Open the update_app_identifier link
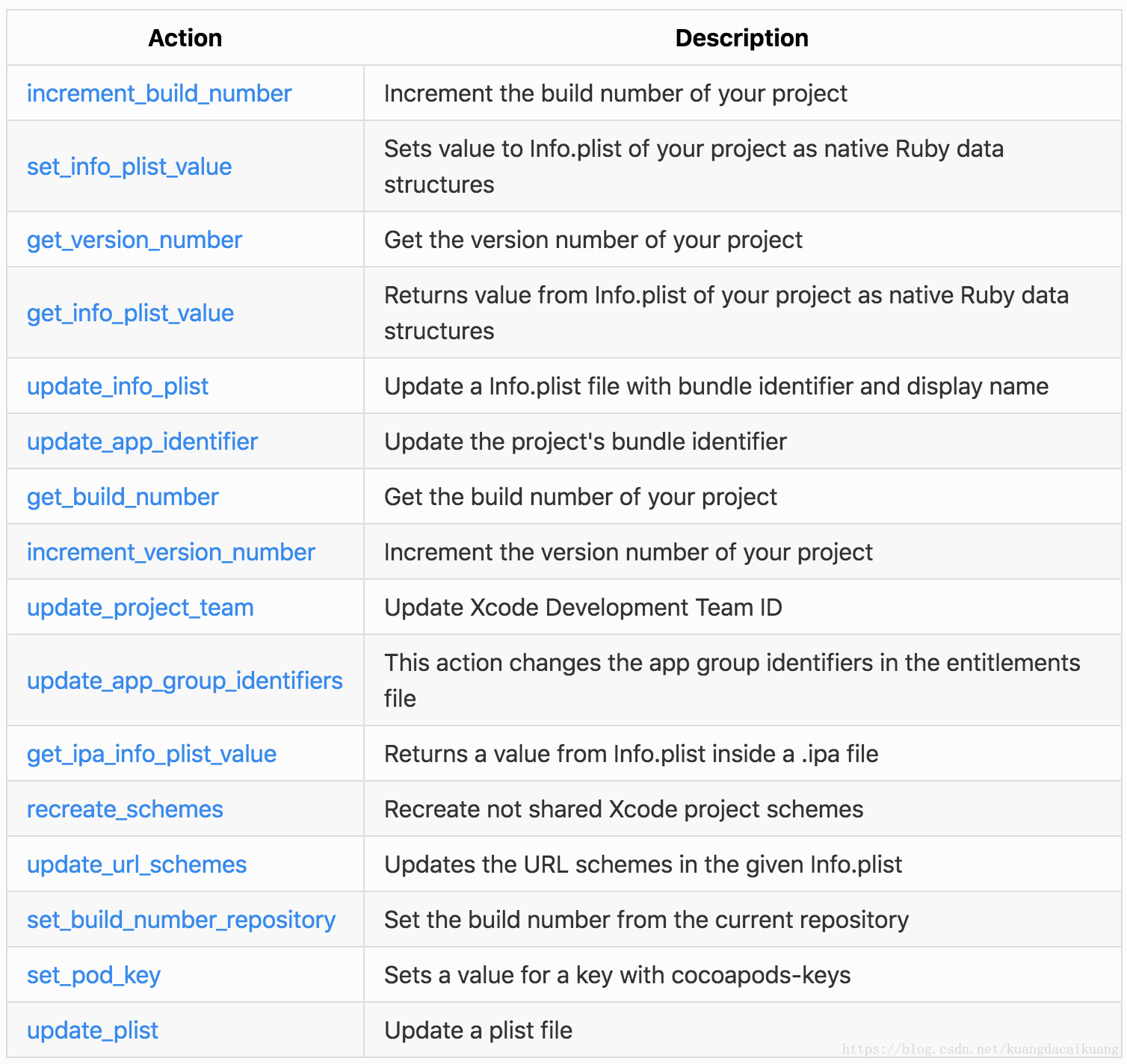 (x=142, y=442)
